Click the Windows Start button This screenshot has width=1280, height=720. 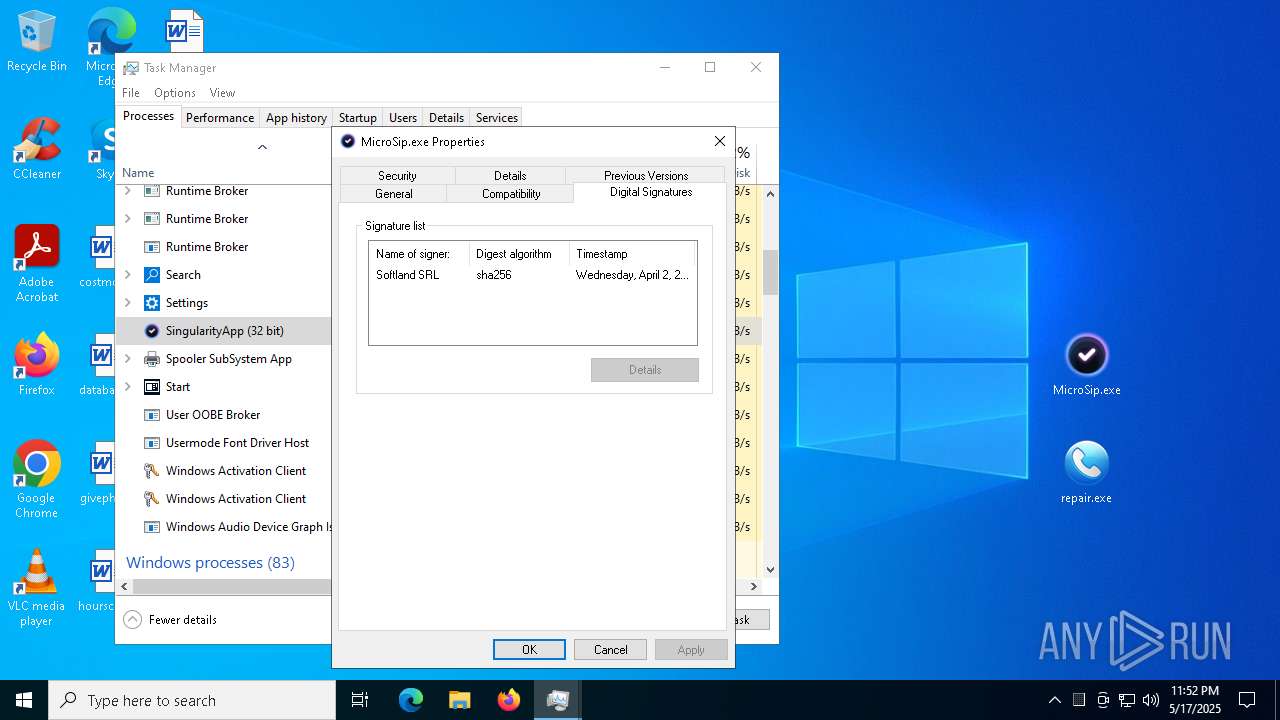[x=24, y=700]
